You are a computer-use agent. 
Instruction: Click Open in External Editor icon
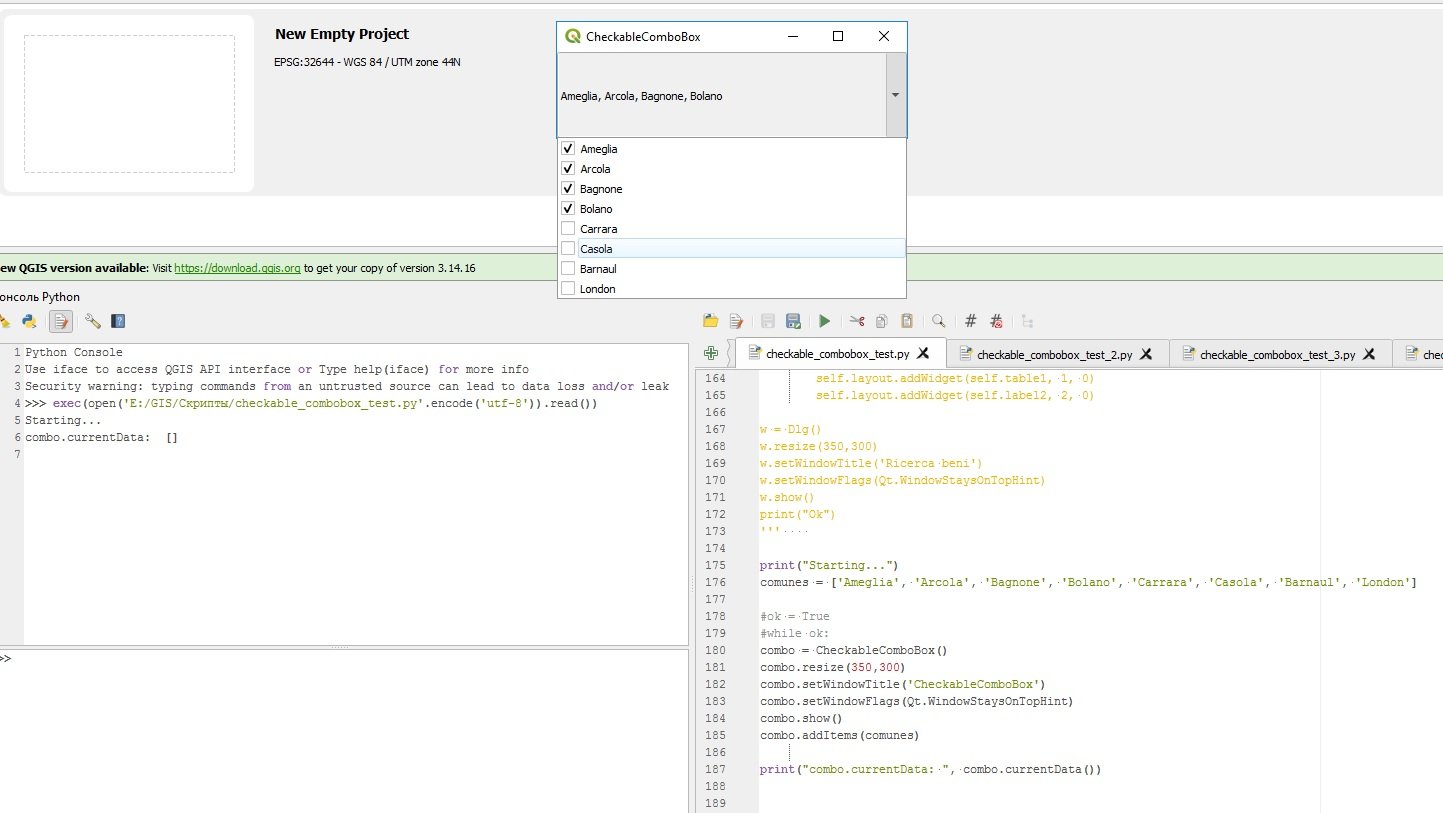click(737, 321)
